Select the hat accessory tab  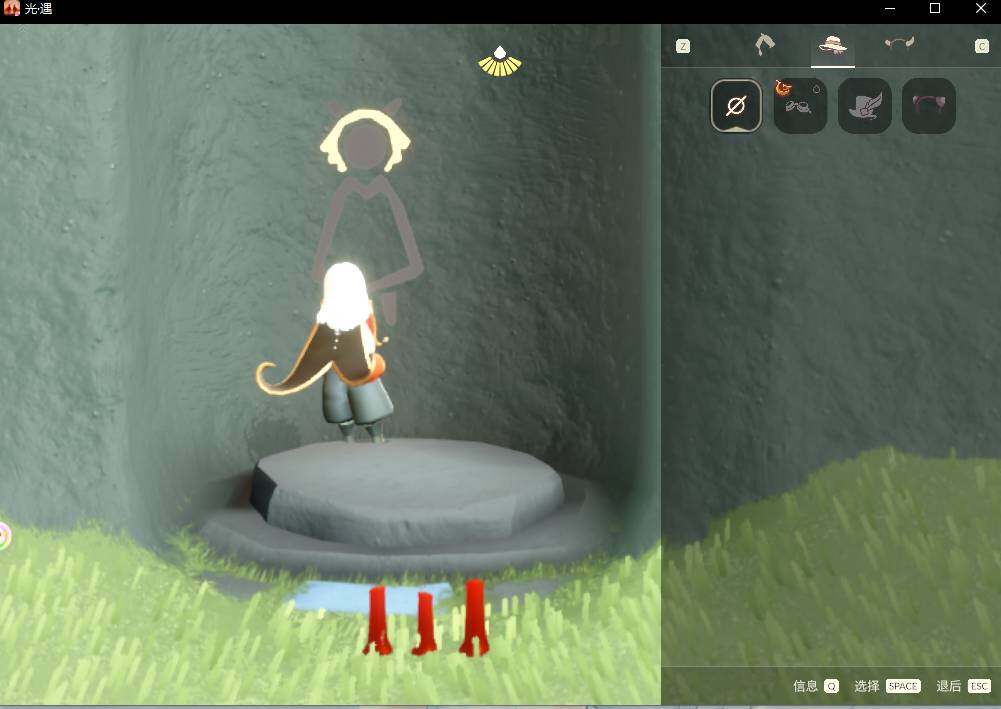pyautogui.click(x=832, y=44)
